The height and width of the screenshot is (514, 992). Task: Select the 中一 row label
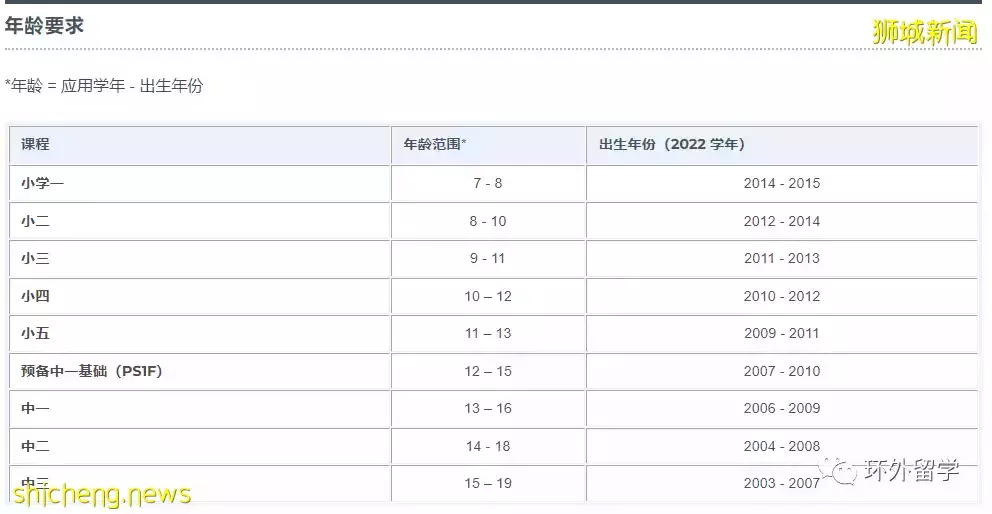point(35,408)
